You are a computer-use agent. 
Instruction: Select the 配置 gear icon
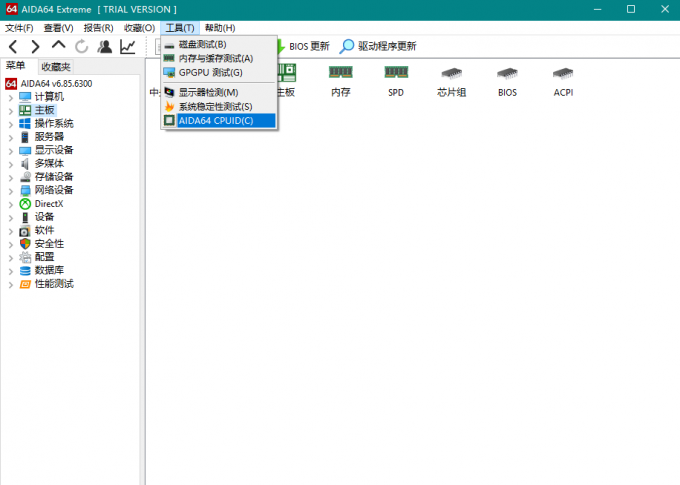point(25,257)
